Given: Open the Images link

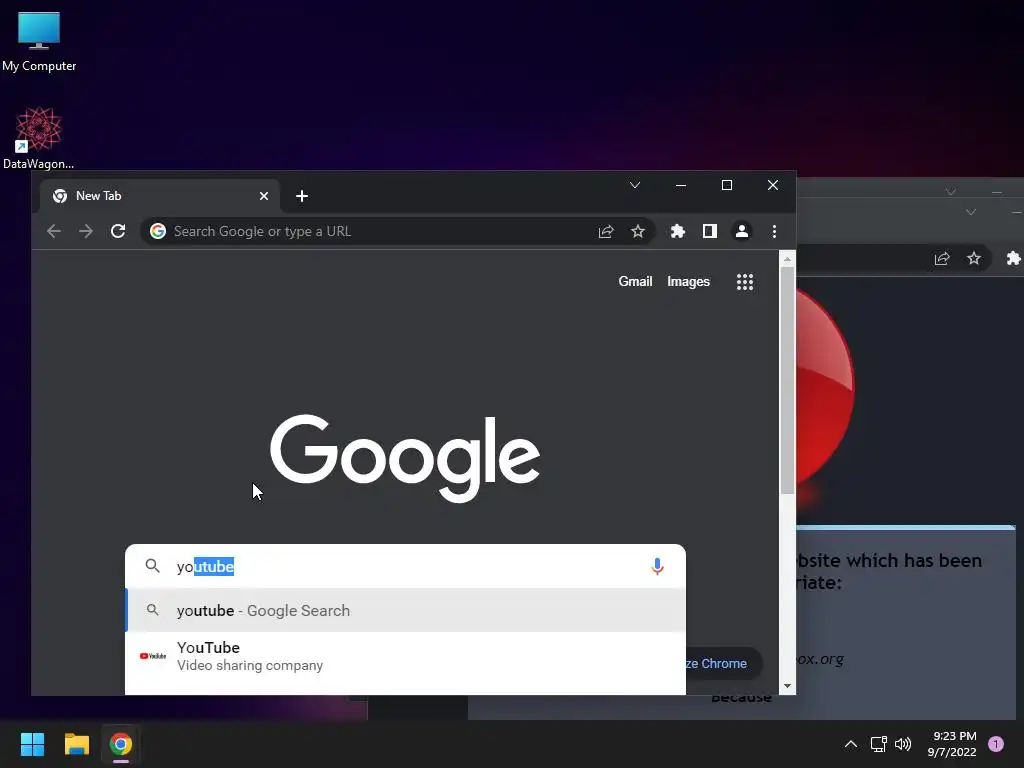Looking at the screenshot, I should point(688,281).
